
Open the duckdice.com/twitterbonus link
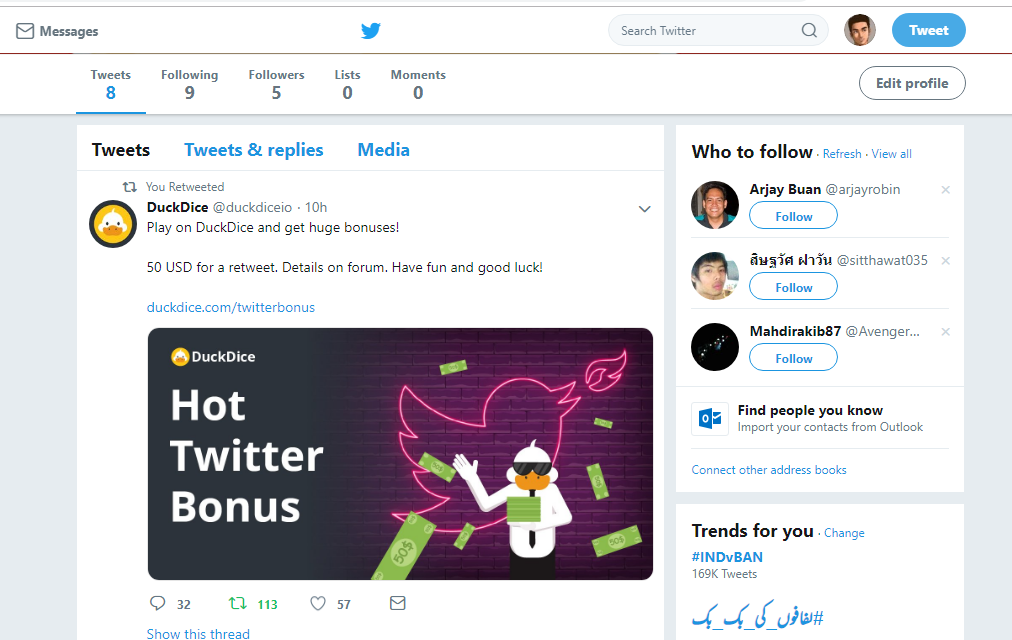(230, 307)
